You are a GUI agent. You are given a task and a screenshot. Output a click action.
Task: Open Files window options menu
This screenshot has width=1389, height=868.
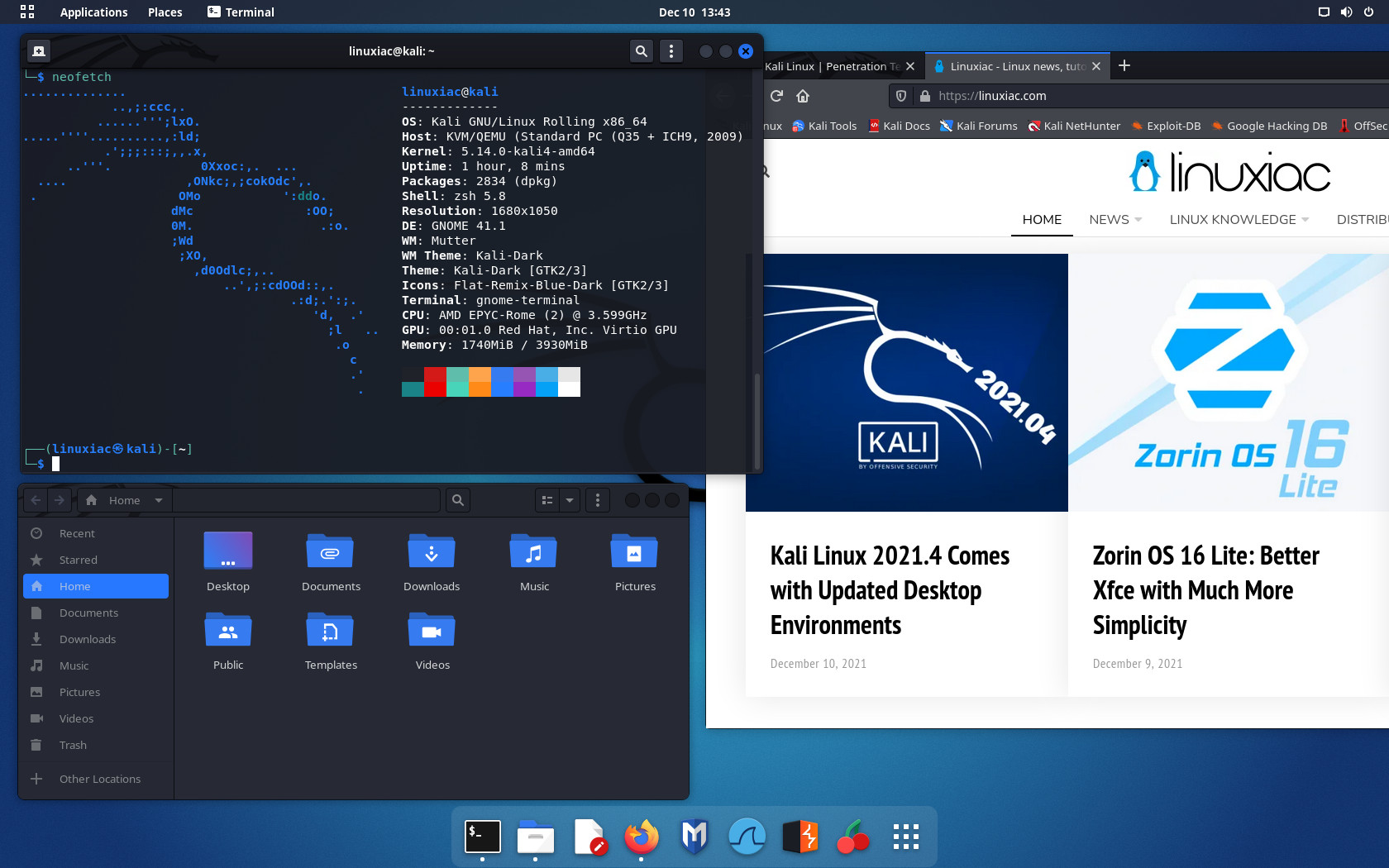point(598,500)
